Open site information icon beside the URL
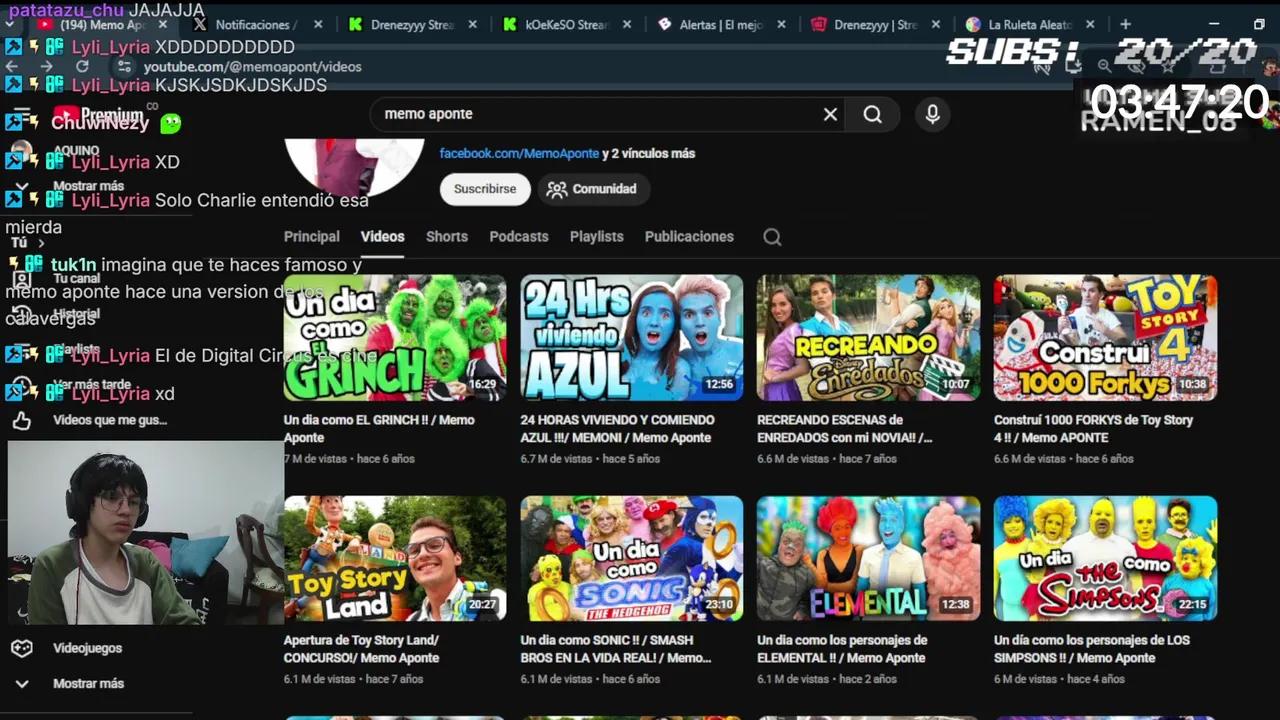The image size is (1280, 720). 124,66
